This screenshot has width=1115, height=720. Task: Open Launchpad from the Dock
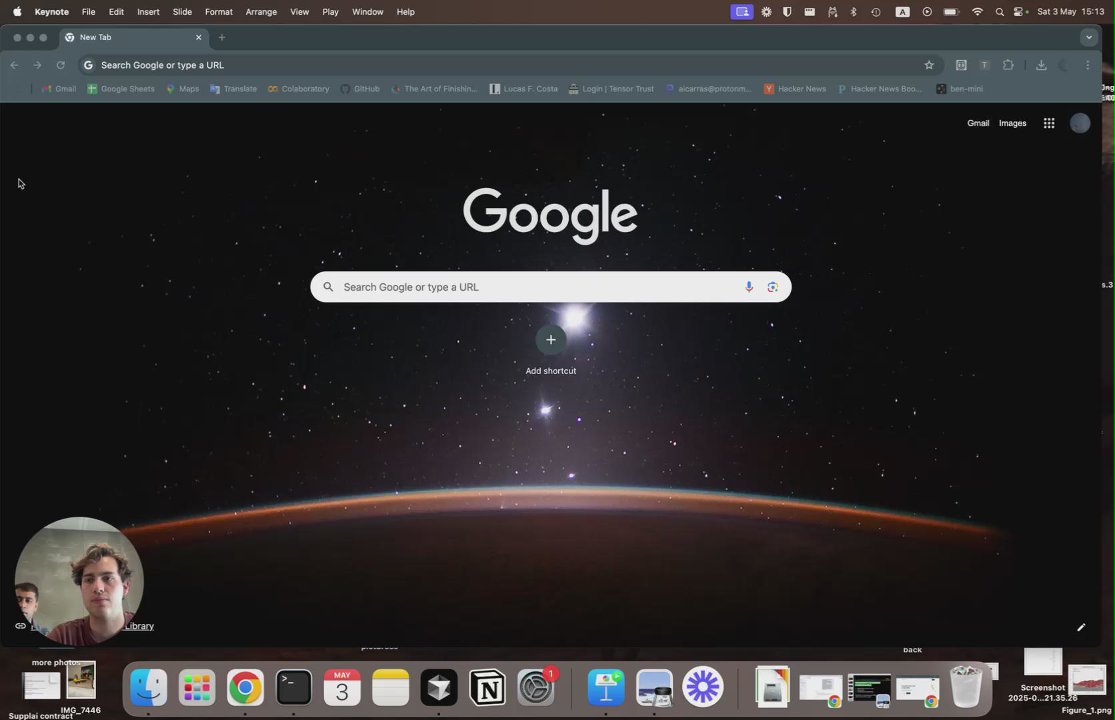[x=197, y=687]
